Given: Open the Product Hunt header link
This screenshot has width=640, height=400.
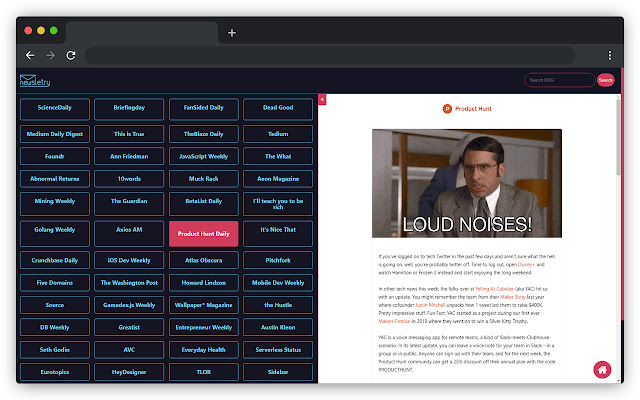Looking at the screenshot, I should point(473,109).
